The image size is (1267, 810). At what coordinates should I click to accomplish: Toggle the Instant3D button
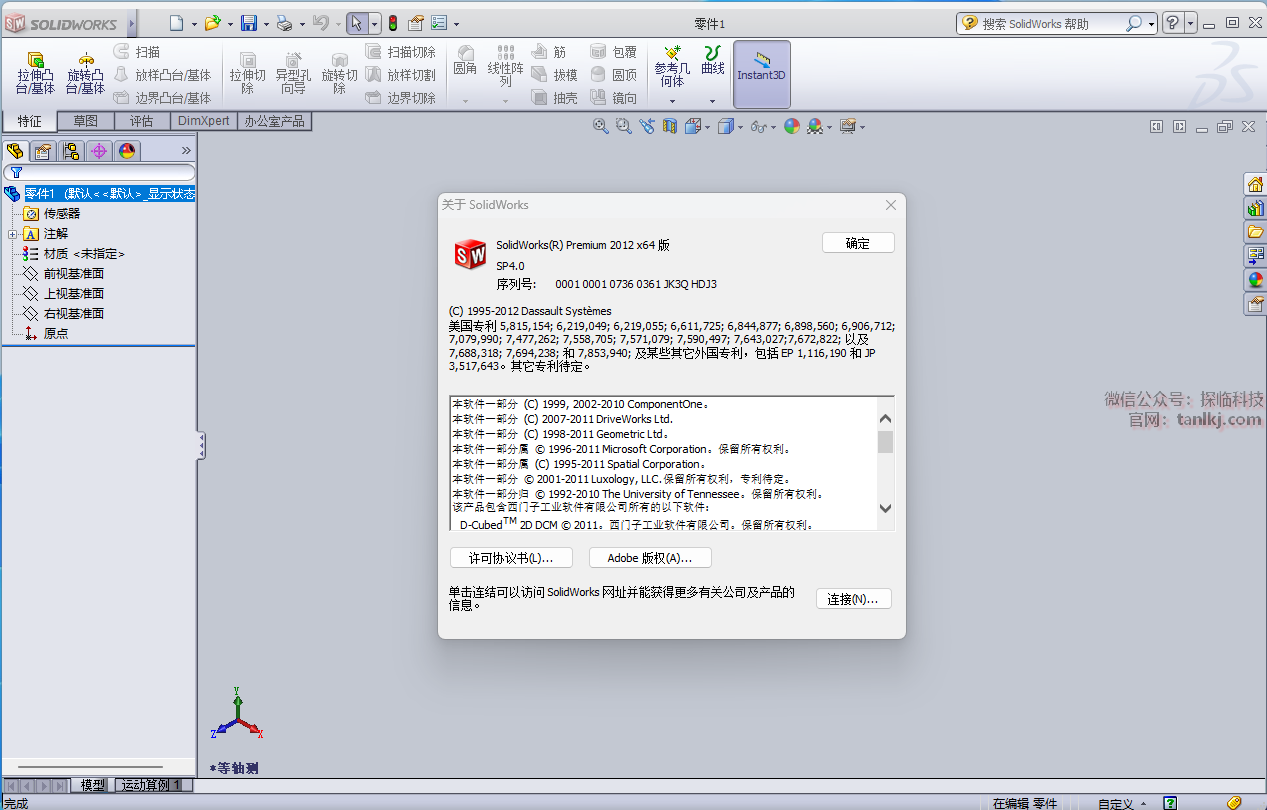pos(762,75)
